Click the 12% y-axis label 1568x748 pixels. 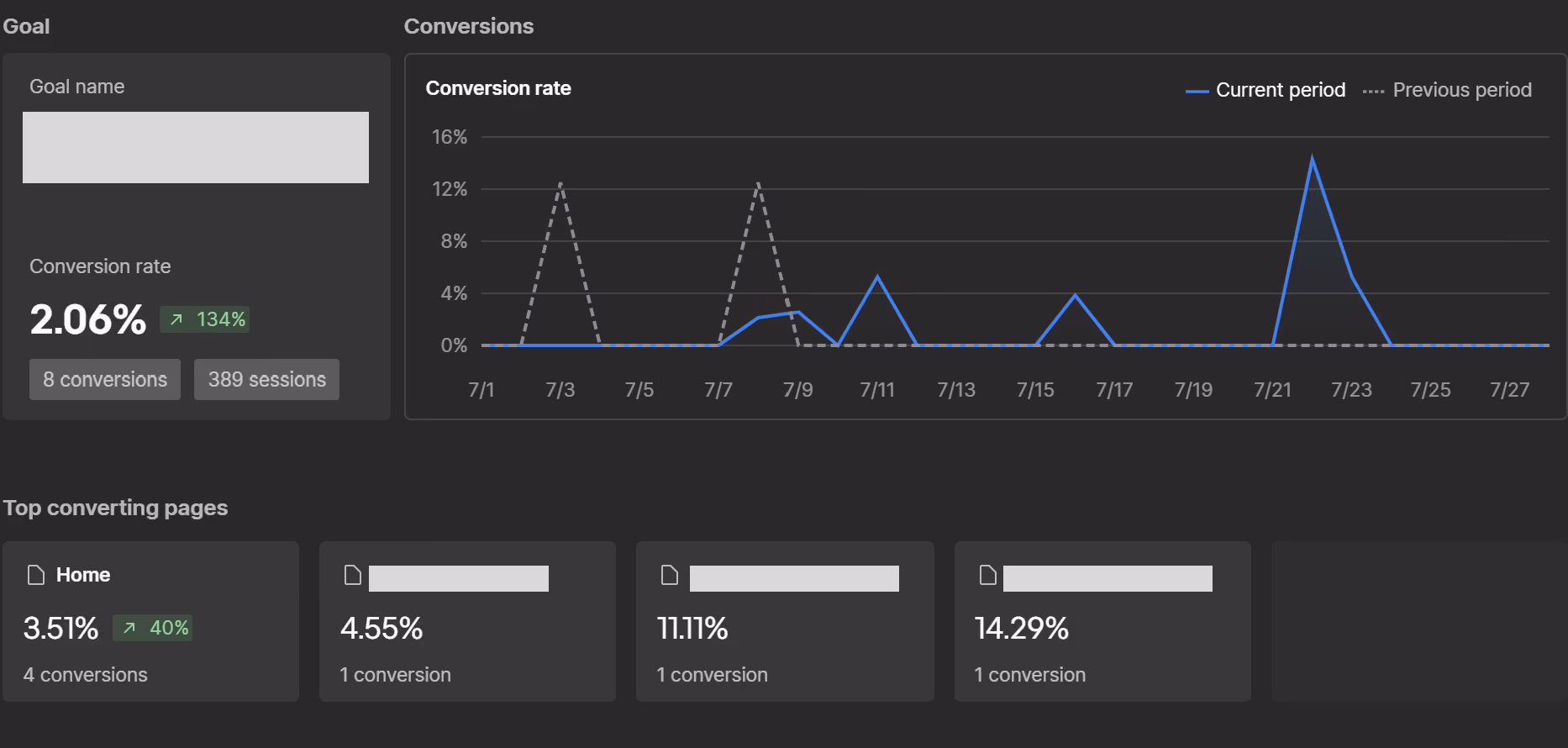[450, 189]
